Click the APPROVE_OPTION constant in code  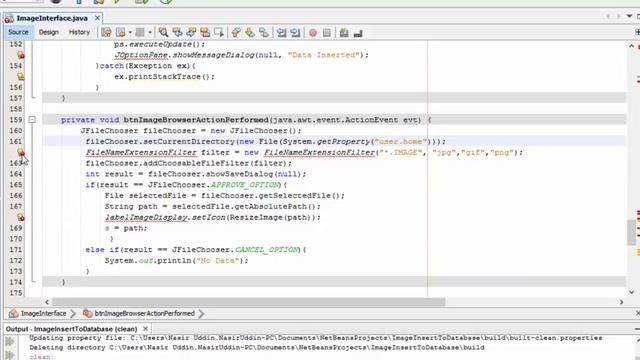(244, 185)
